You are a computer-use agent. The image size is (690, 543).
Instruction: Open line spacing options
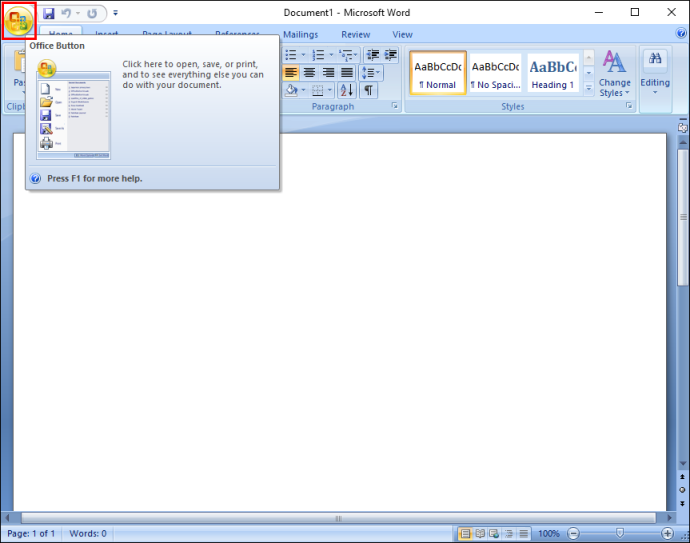(x=371, y=73)
